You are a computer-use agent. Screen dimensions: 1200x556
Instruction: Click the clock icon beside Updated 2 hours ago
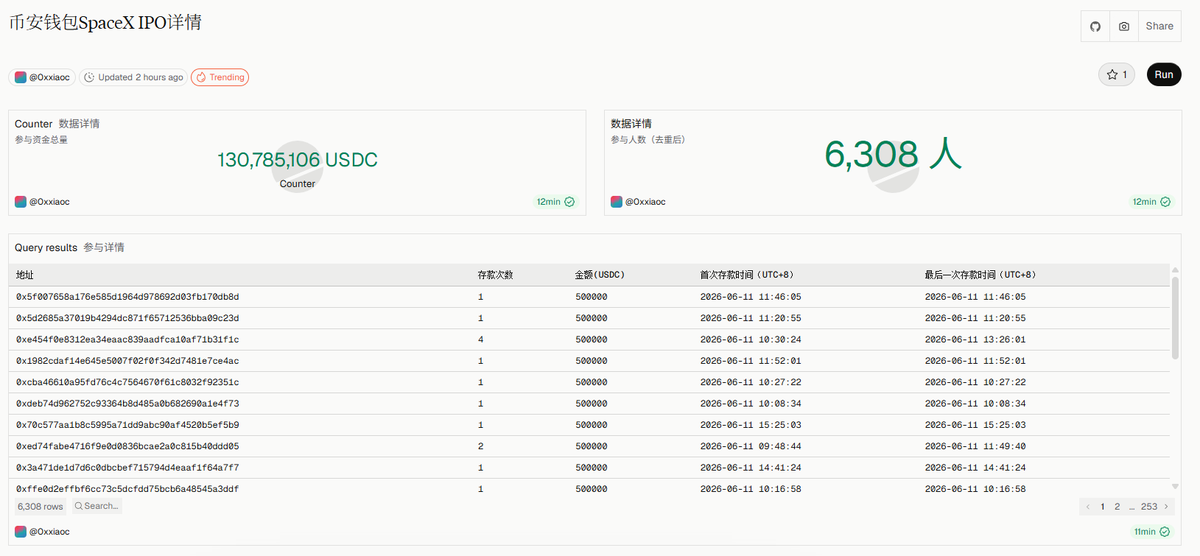(x=90, y=77)
